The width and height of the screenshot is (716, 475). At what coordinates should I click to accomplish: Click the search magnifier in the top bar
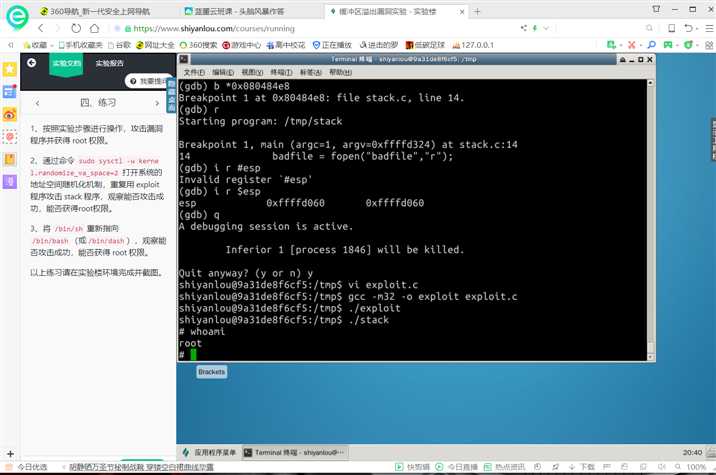pyautogui.click(x=649, y=28)
